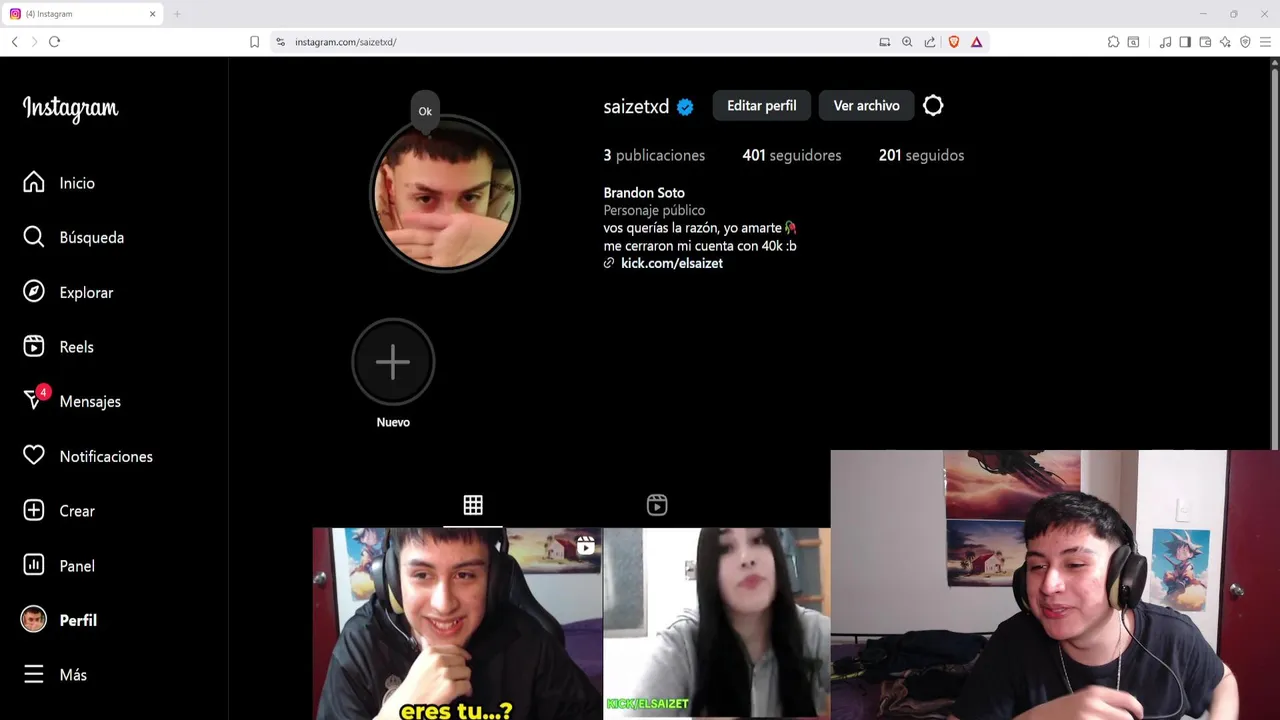Open the 201 seguidos list
This screenshot has width=1280, height=720.
pyautogui.click(x=922, y=155)
